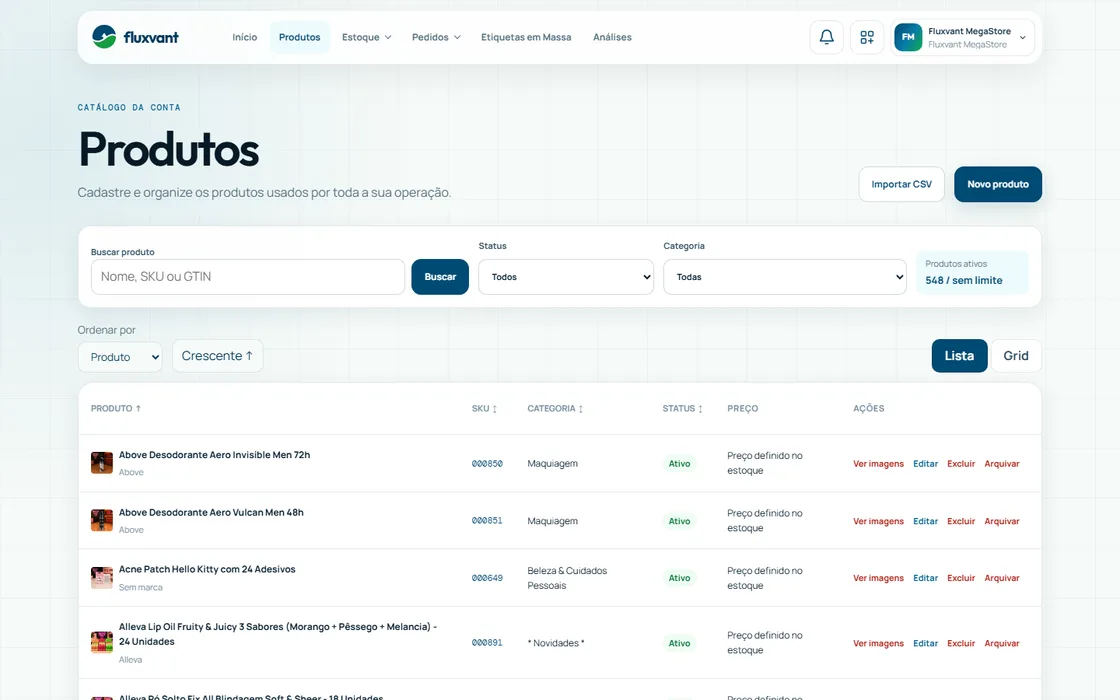Sort table by SKU column
The width and height of the screenshot is (1120, 700).
[484, 409]
